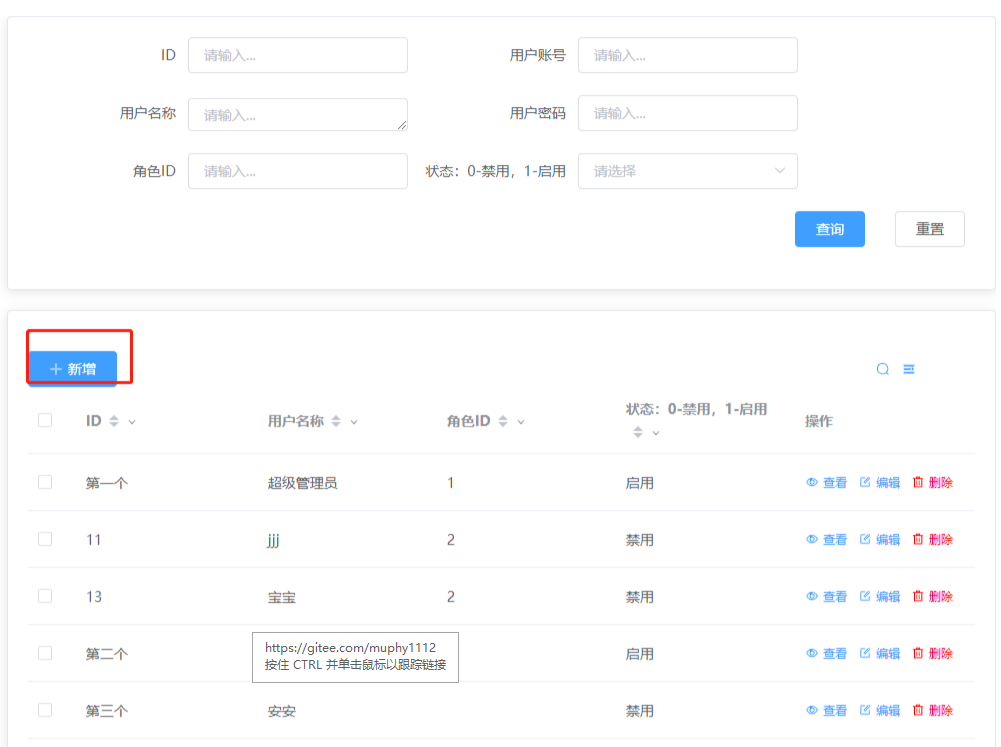The image size is (1001, 747).
Task: Check the checkbox for row 第一个
Action: click(x=45, y=482)
